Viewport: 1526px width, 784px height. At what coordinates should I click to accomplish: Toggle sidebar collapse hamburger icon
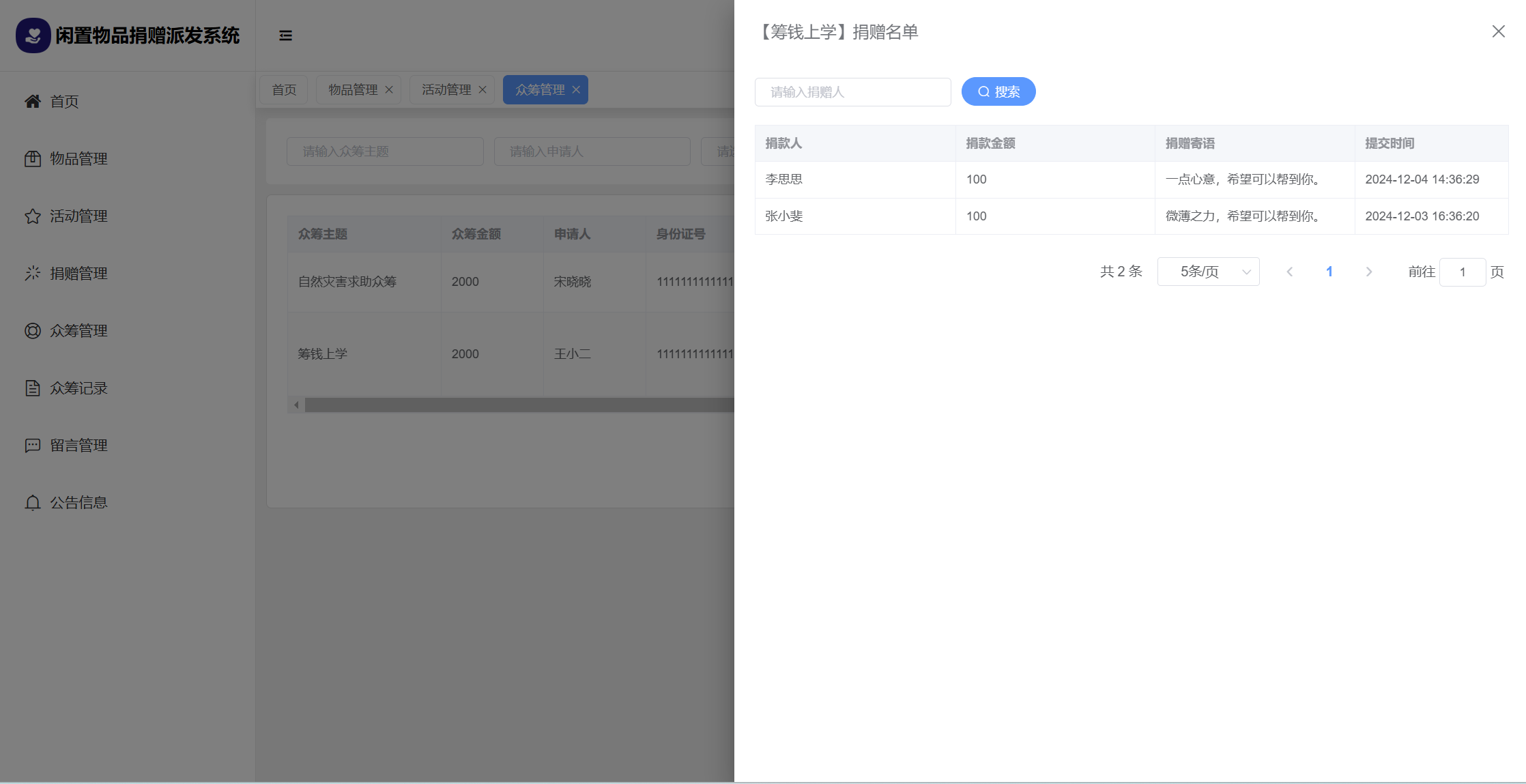coord(285,35)
